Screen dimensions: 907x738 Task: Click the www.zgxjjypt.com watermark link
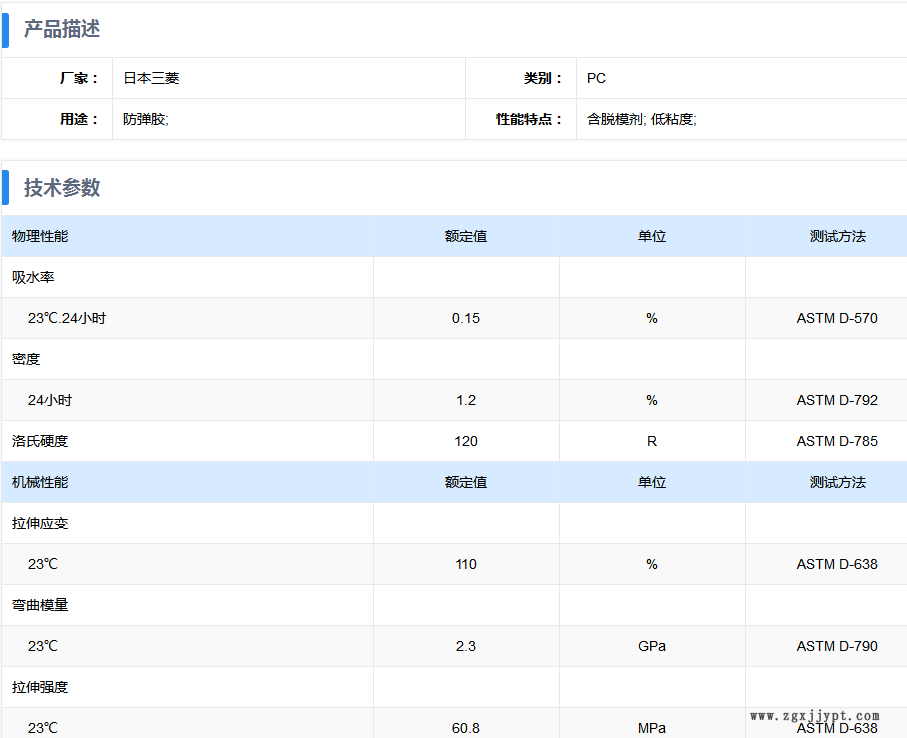pyautogui.click(x=815, y=716)
